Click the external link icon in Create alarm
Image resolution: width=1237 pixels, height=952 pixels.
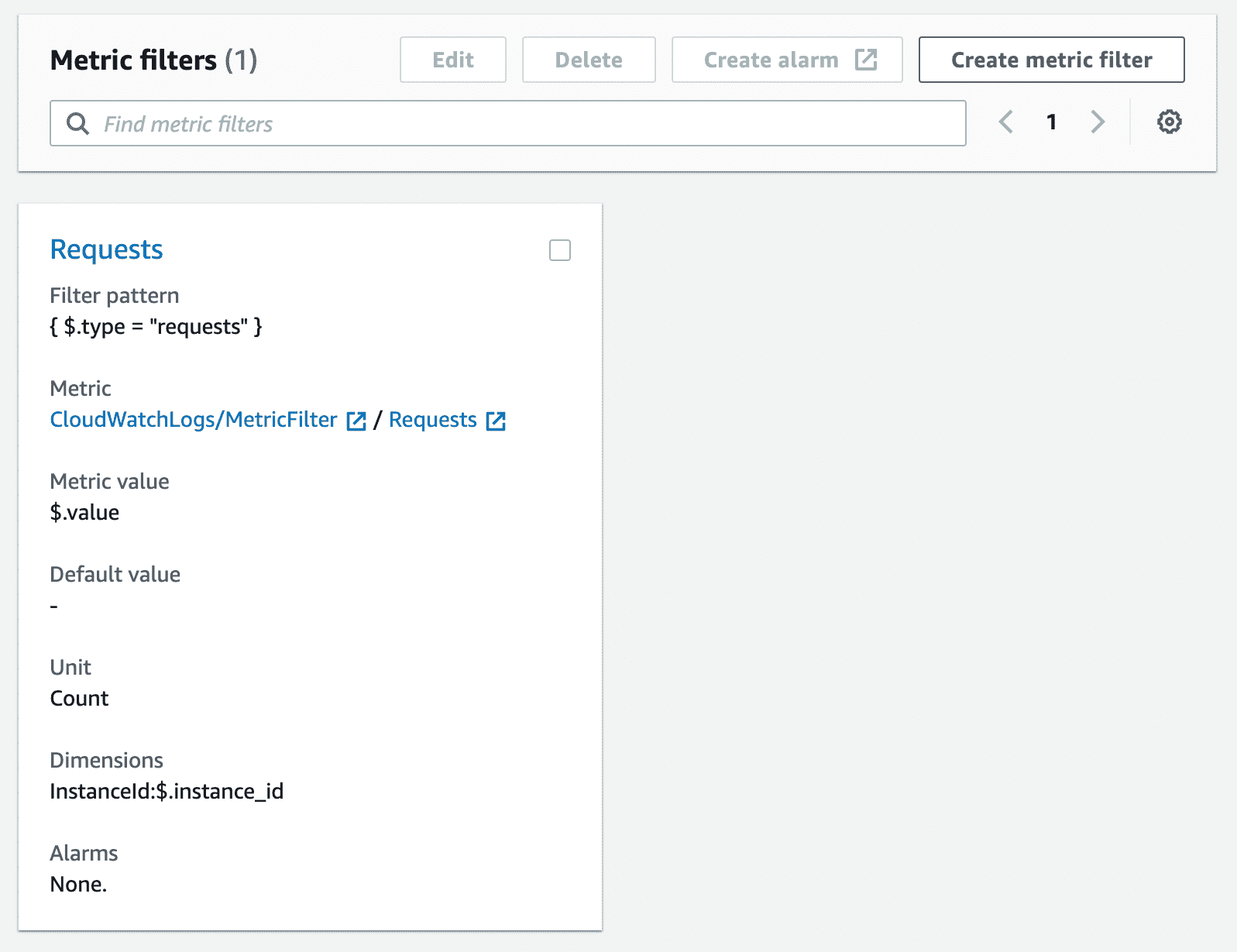866,60
